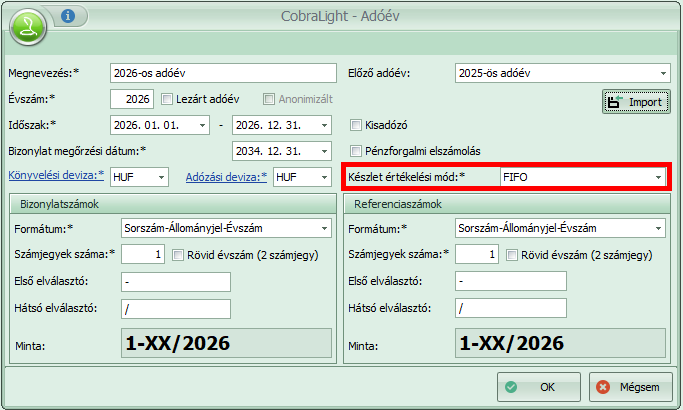This screenshot has height=410, width=683.
Task: Confirm with the OK button
Action: [x=538, y=386]
